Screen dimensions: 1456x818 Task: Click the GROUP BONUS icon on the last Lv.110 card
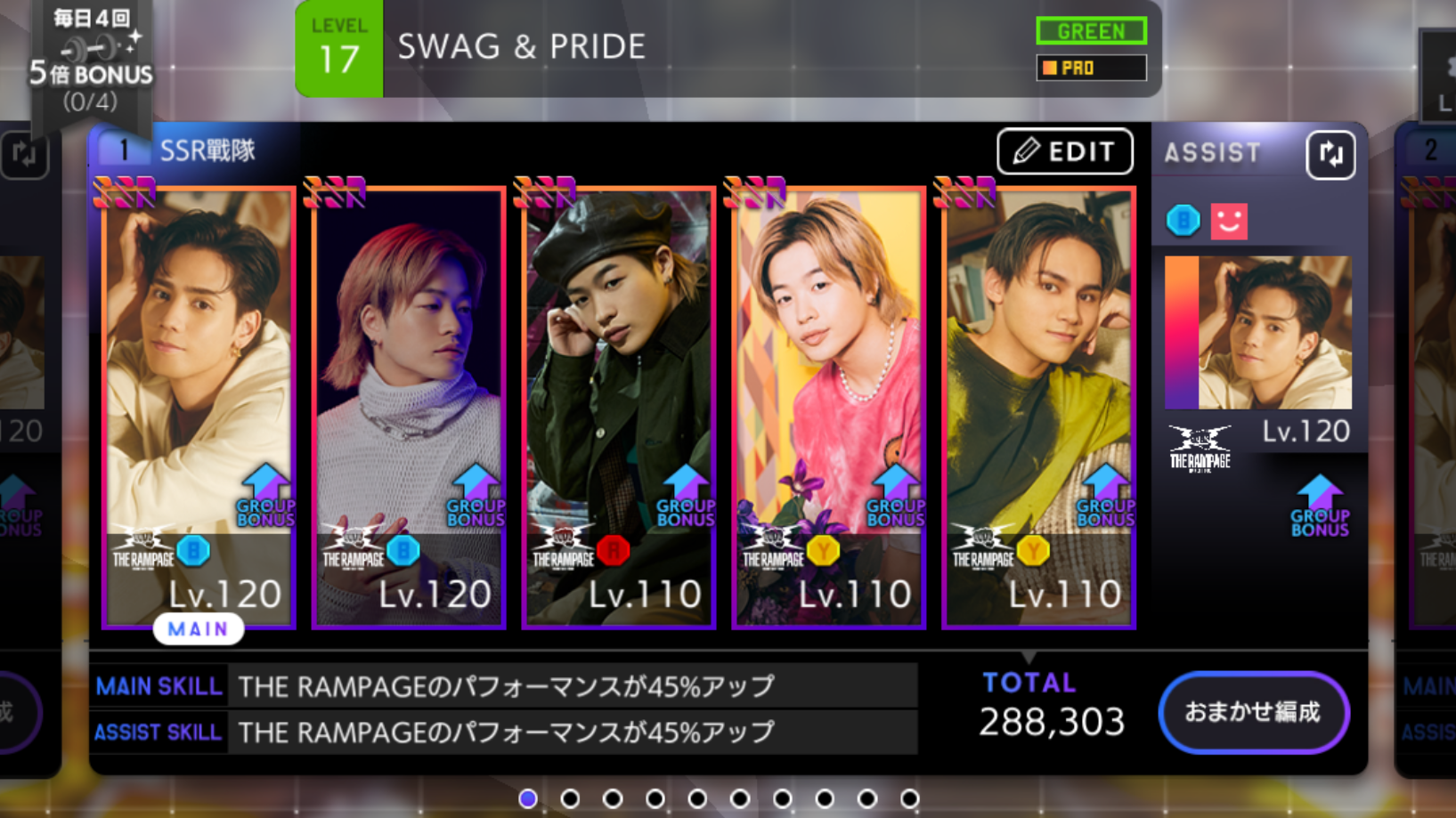point(1105,496)
